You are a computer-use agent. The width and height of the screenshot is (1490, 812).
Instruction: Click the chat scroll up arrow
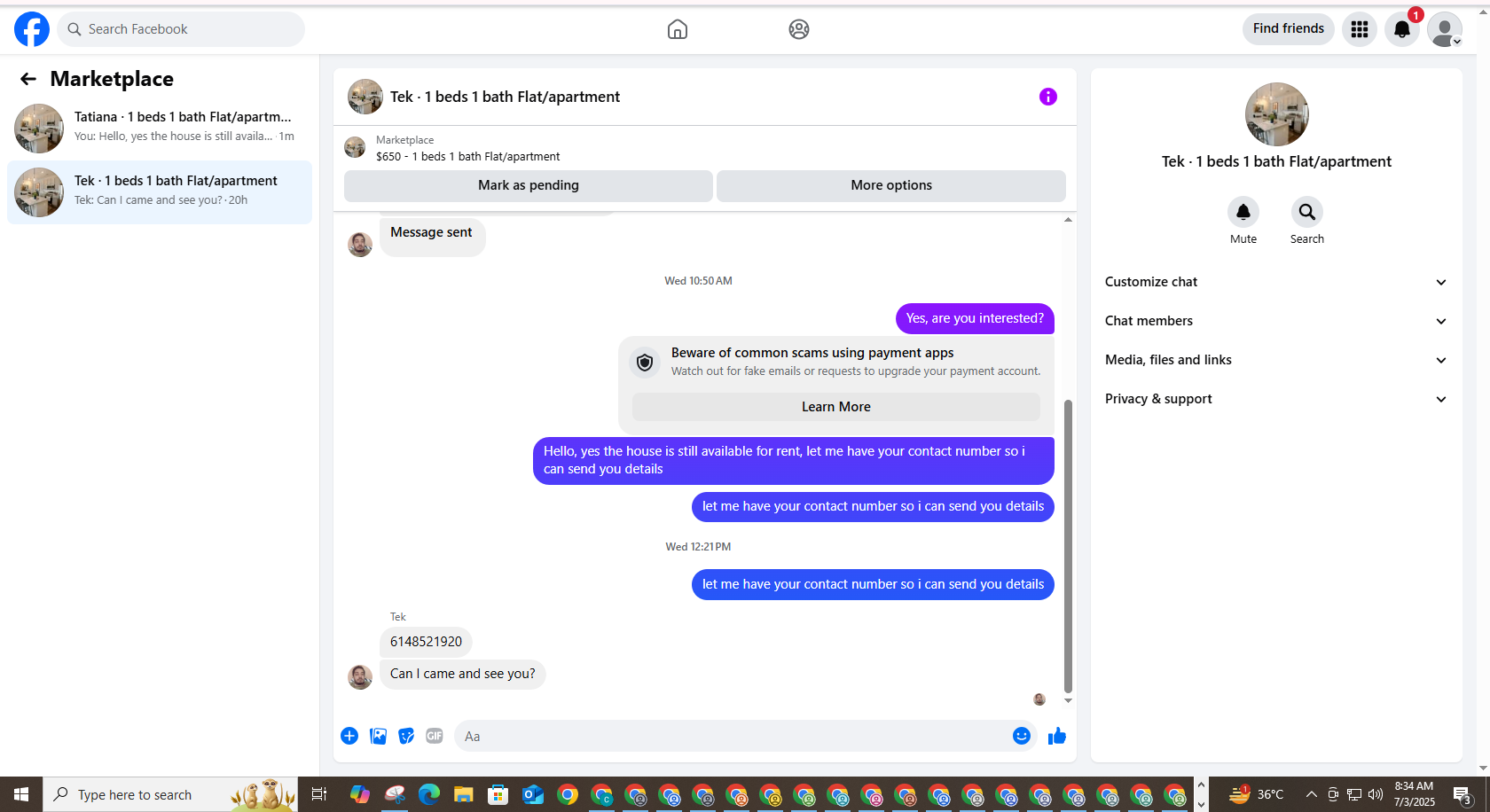pos(1068,219)
